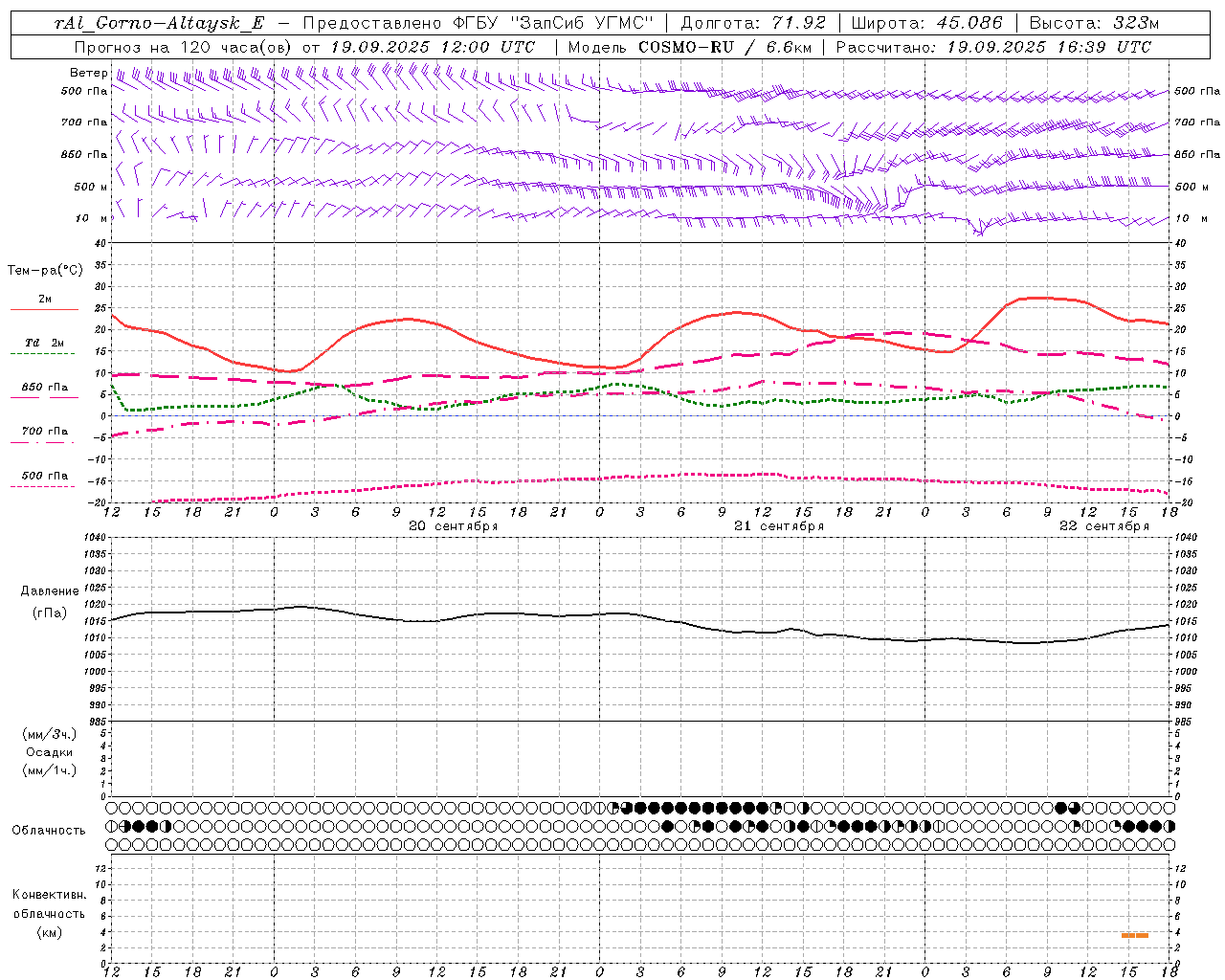The image size is (1225, 980).
Task: Click the rAl_Gorno-Altaysk_E station title
Action: pyautogui.click(x=159, y=24)
